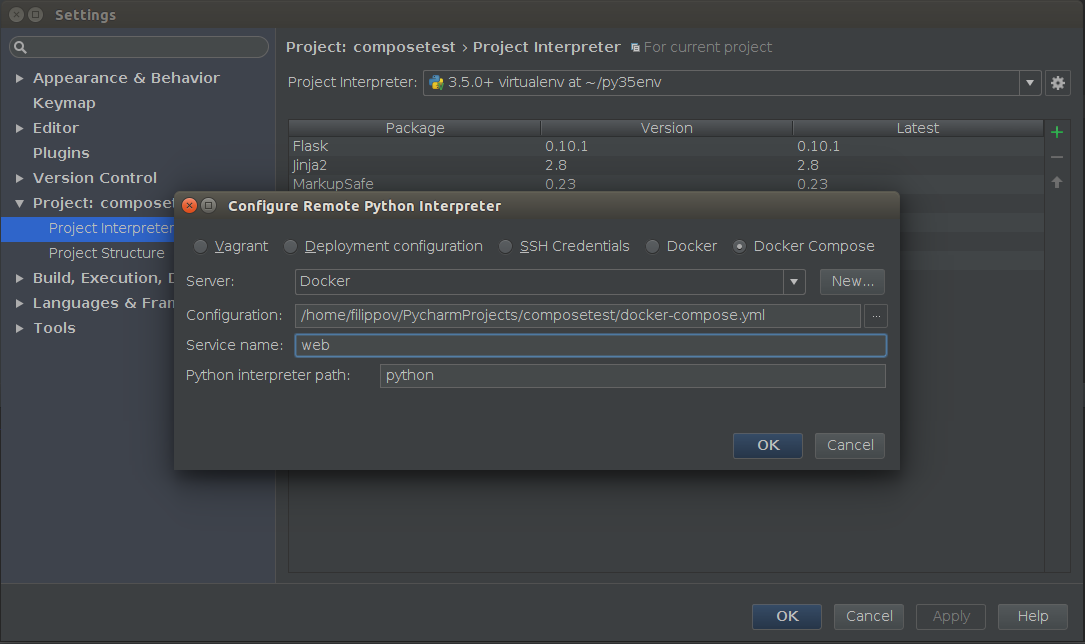The image size is (1085, 644).
Task: Click the Project: composetest breadcrumb text
Action: pos(370,47)
